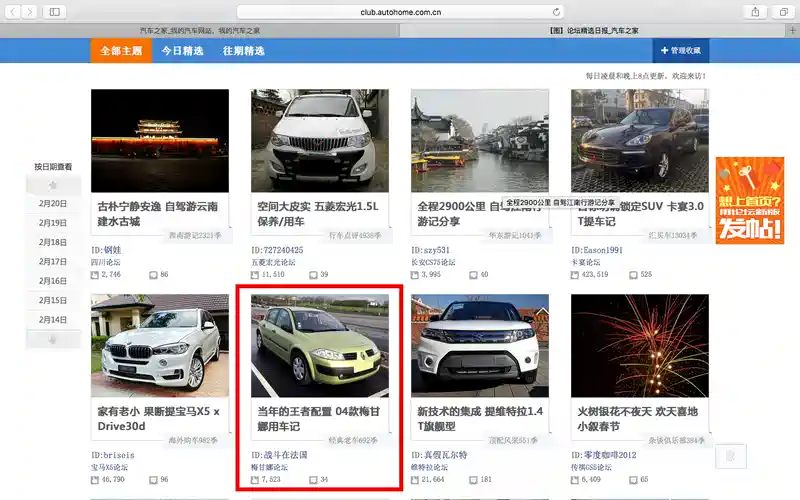Click the address bar showing club.autohome.com.cn
The height and width of the screenshot is (500, 800).
coord(400,11)
